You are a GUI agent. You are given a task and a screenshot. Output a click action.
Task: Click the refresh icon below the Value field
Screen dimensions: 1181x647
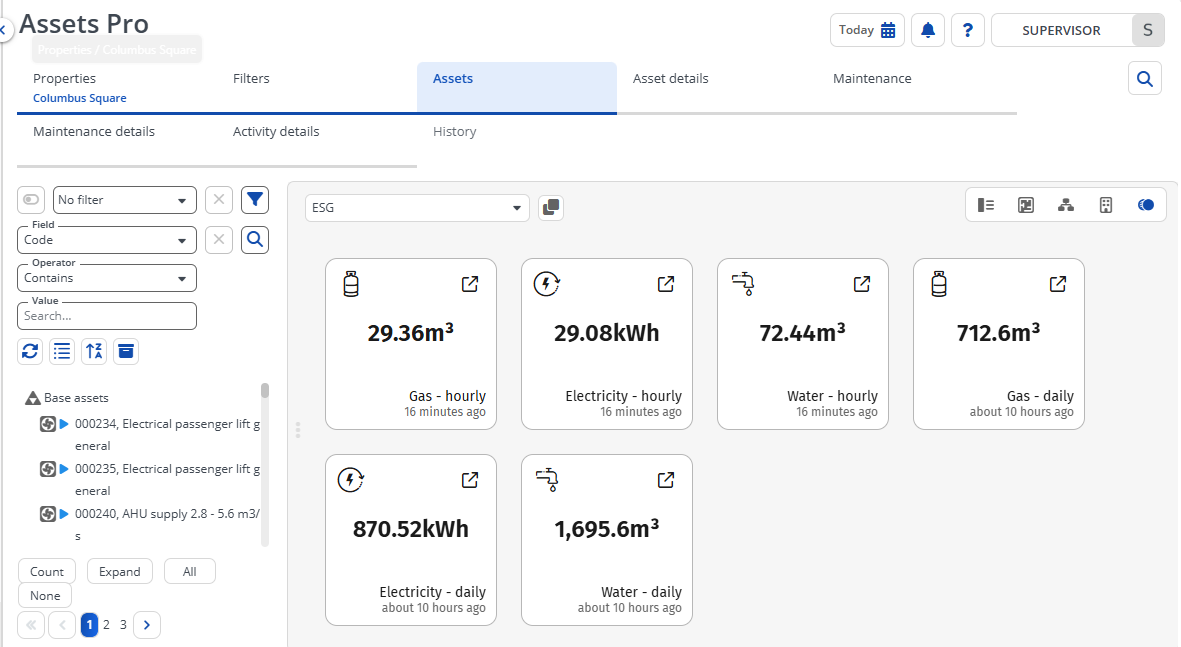(x=30, y=350)
